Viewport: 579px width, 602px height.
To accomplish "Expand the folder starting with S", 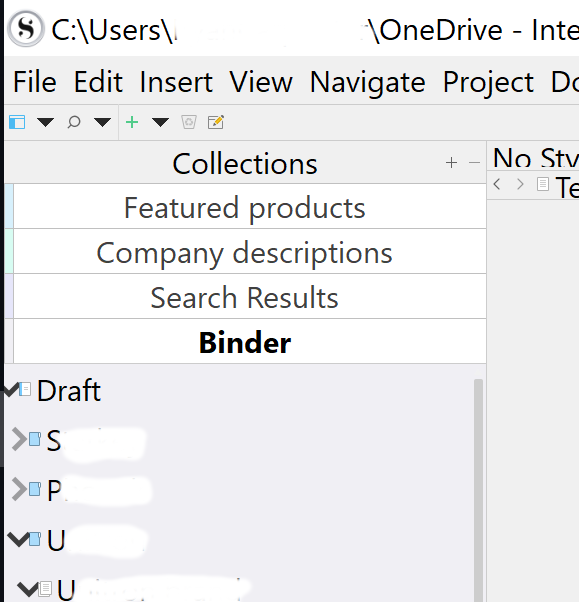I will pos(19,439).
